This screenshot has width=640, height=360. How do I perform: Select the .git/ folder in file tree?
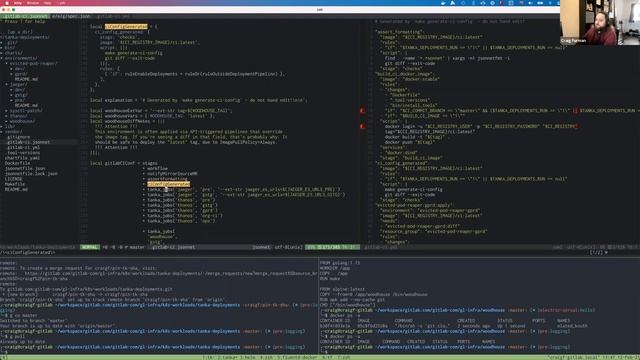pyautogui.click(x=11, y=42)
